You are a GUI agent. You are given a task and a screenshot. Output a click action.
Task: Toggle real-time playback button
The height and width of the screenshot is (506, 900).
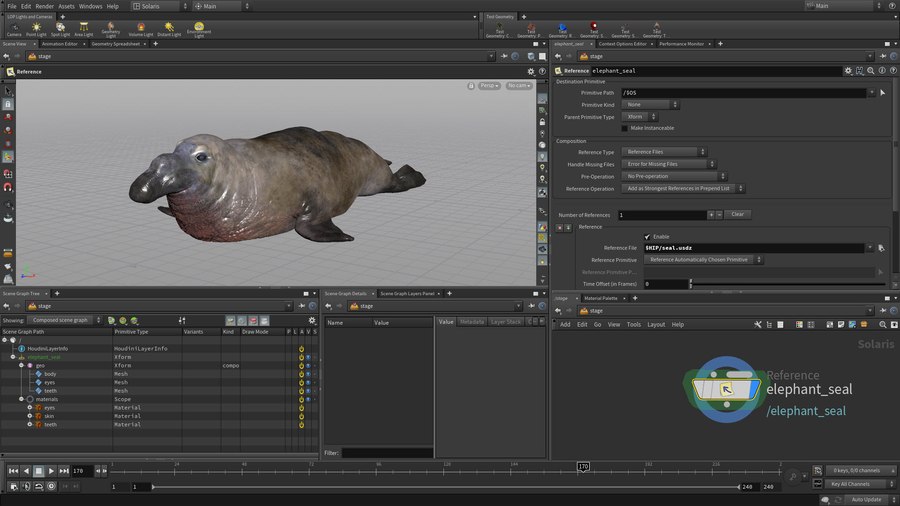(x=51, y=486)
